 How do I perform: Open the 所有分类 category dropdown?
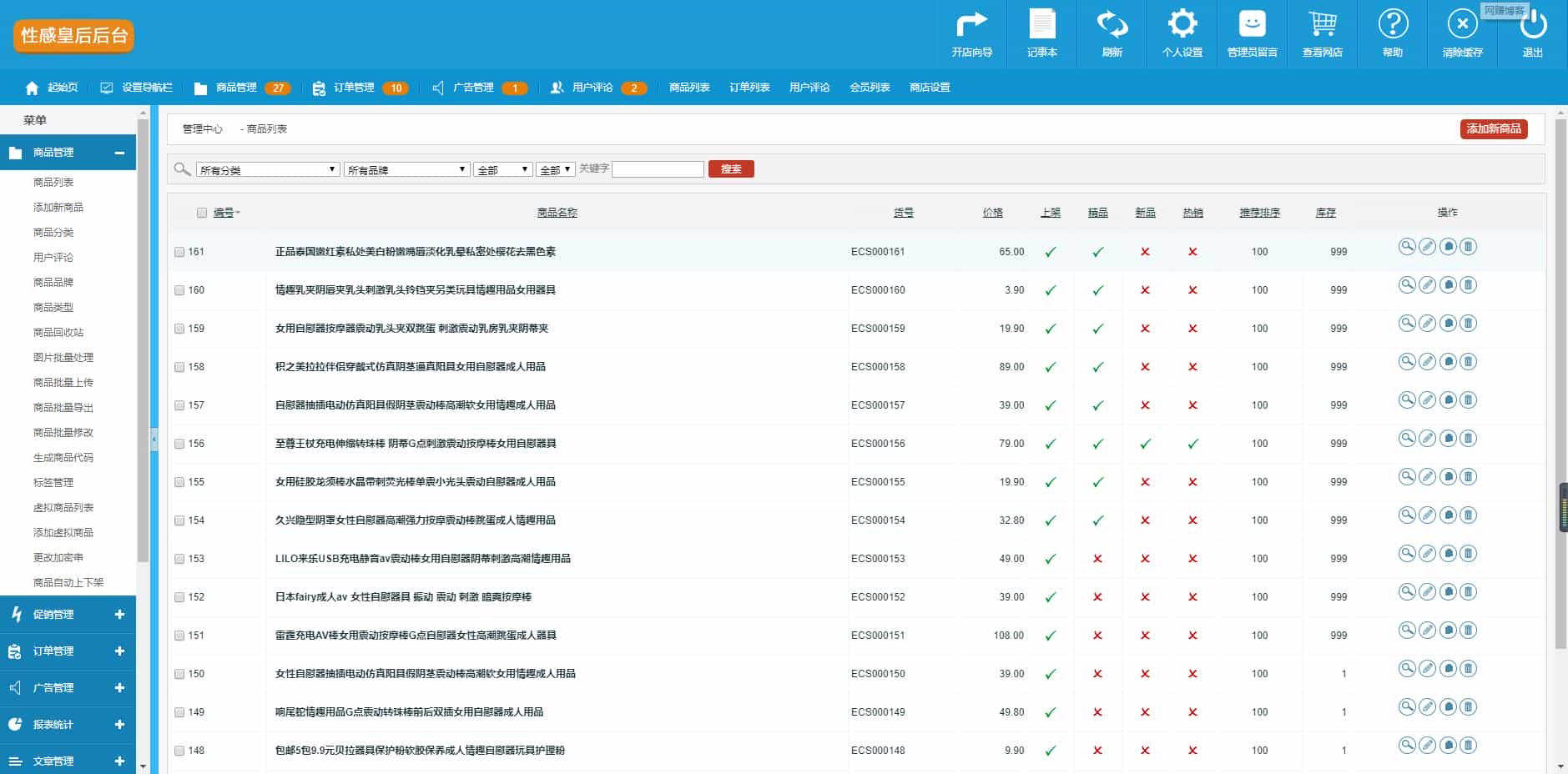tap(267, 169)
